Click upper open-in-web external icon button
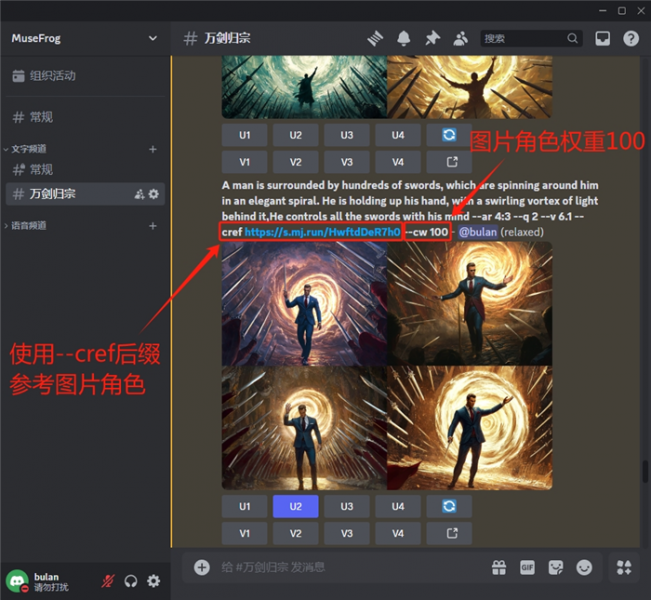 click(x=449, y=162)
